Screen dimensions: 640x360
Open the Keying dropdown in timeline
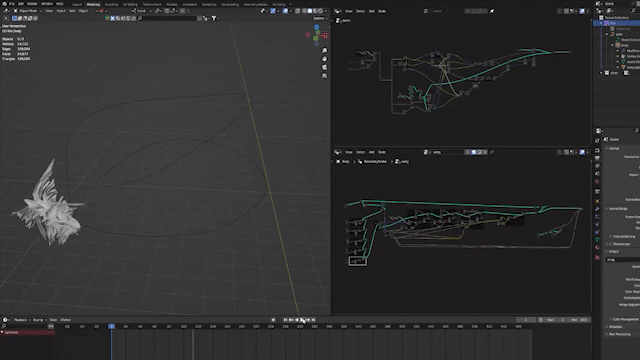point(39,320)
